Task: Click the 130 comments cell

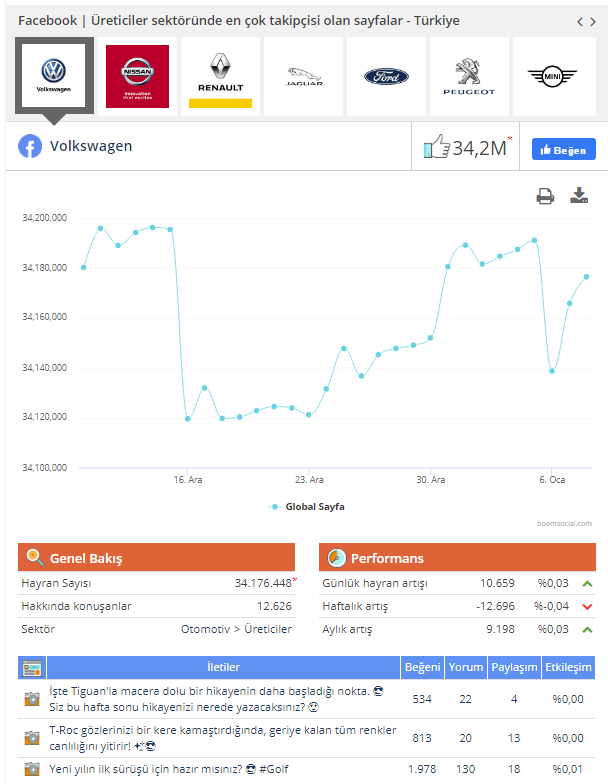Action: point(466,769)
